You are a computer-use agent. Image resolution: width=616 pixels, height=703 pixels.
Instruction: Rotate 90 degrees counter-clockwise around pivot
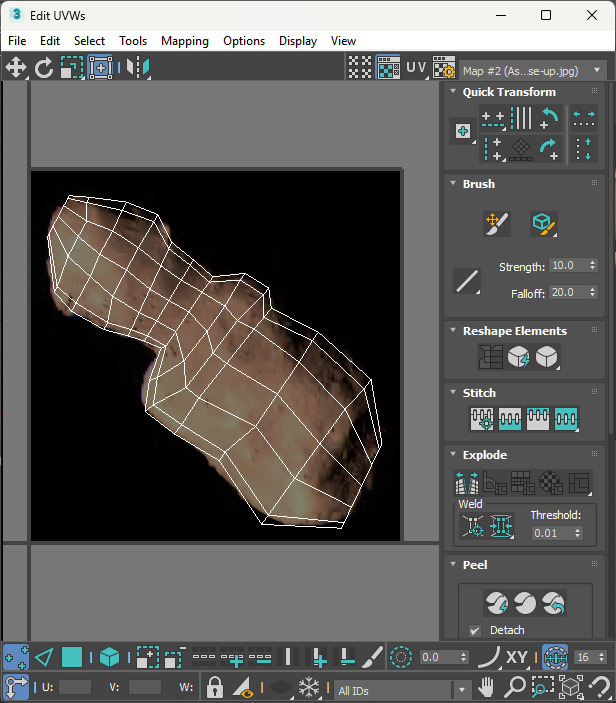[x=549, y=119]
